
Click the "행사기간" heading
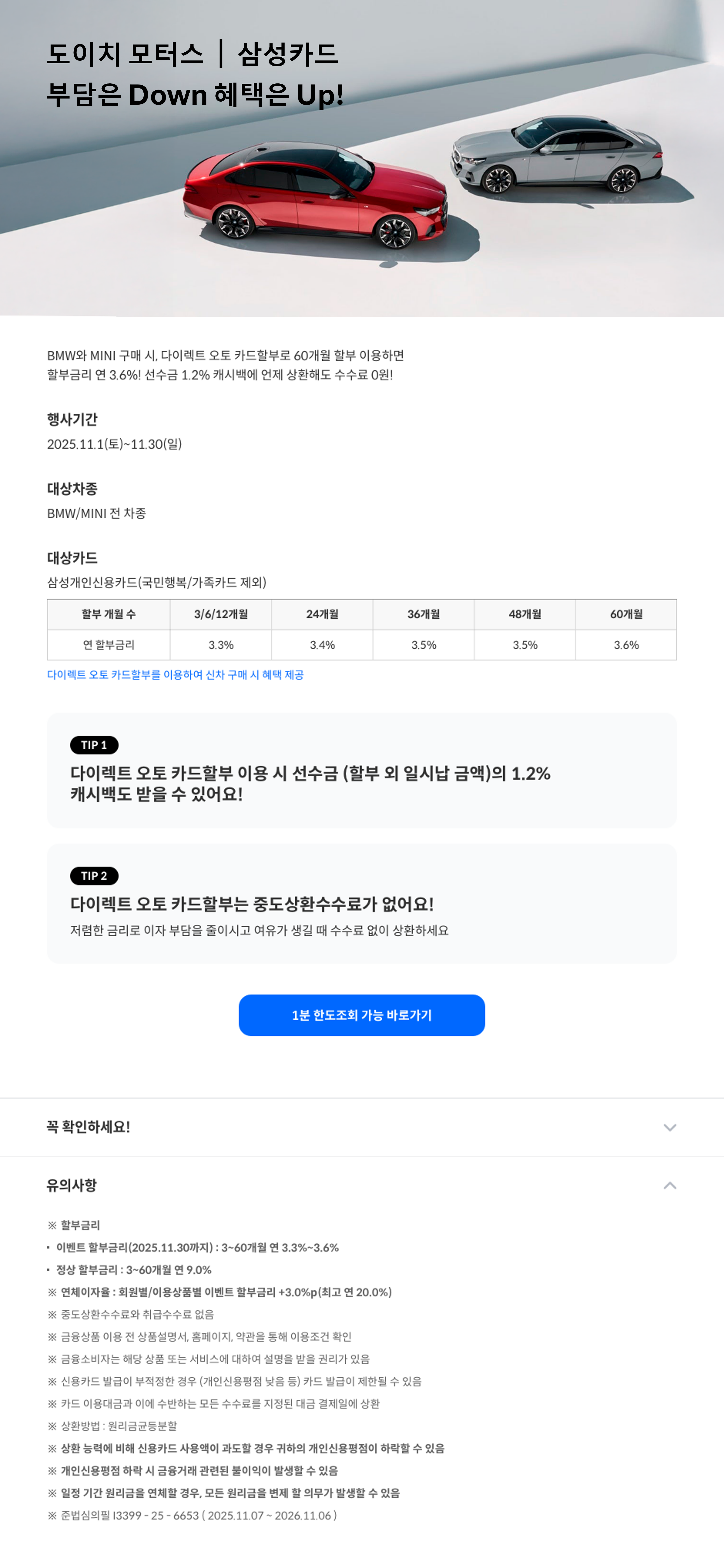(x=72, y=419)
